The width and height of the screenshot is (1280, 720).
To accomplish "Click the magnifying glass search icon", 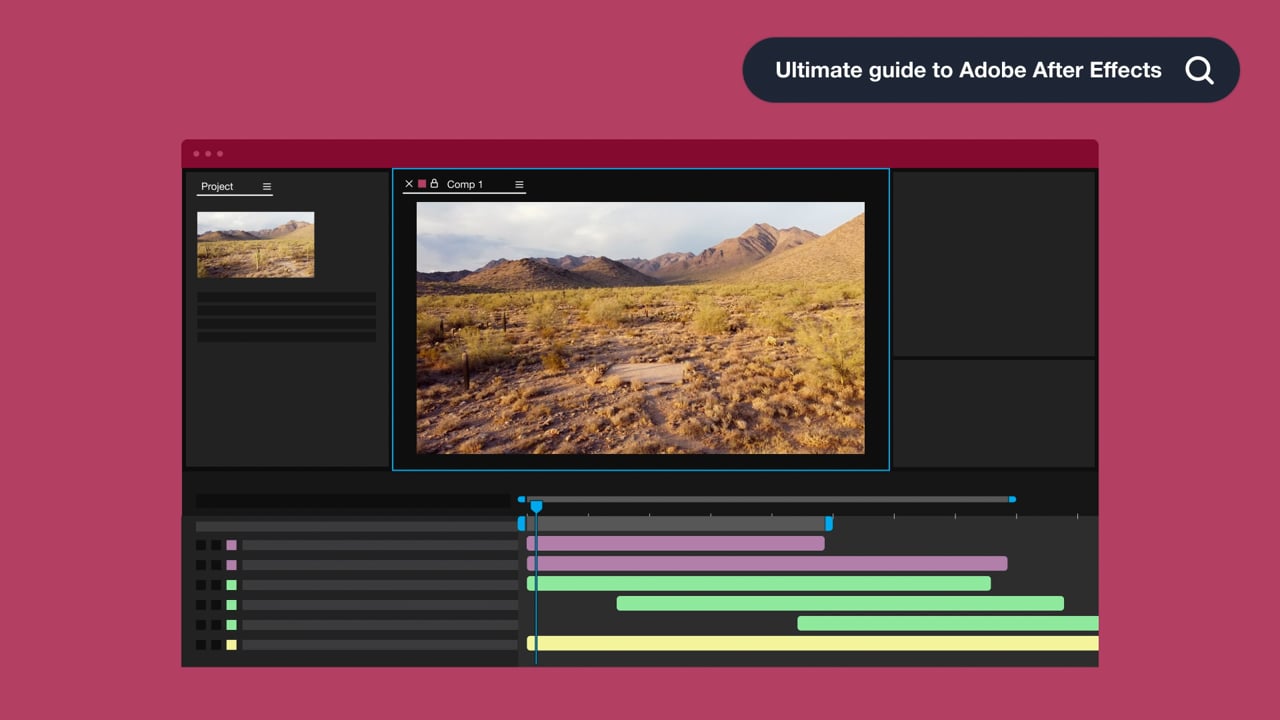I will (x=1199, y=70).
